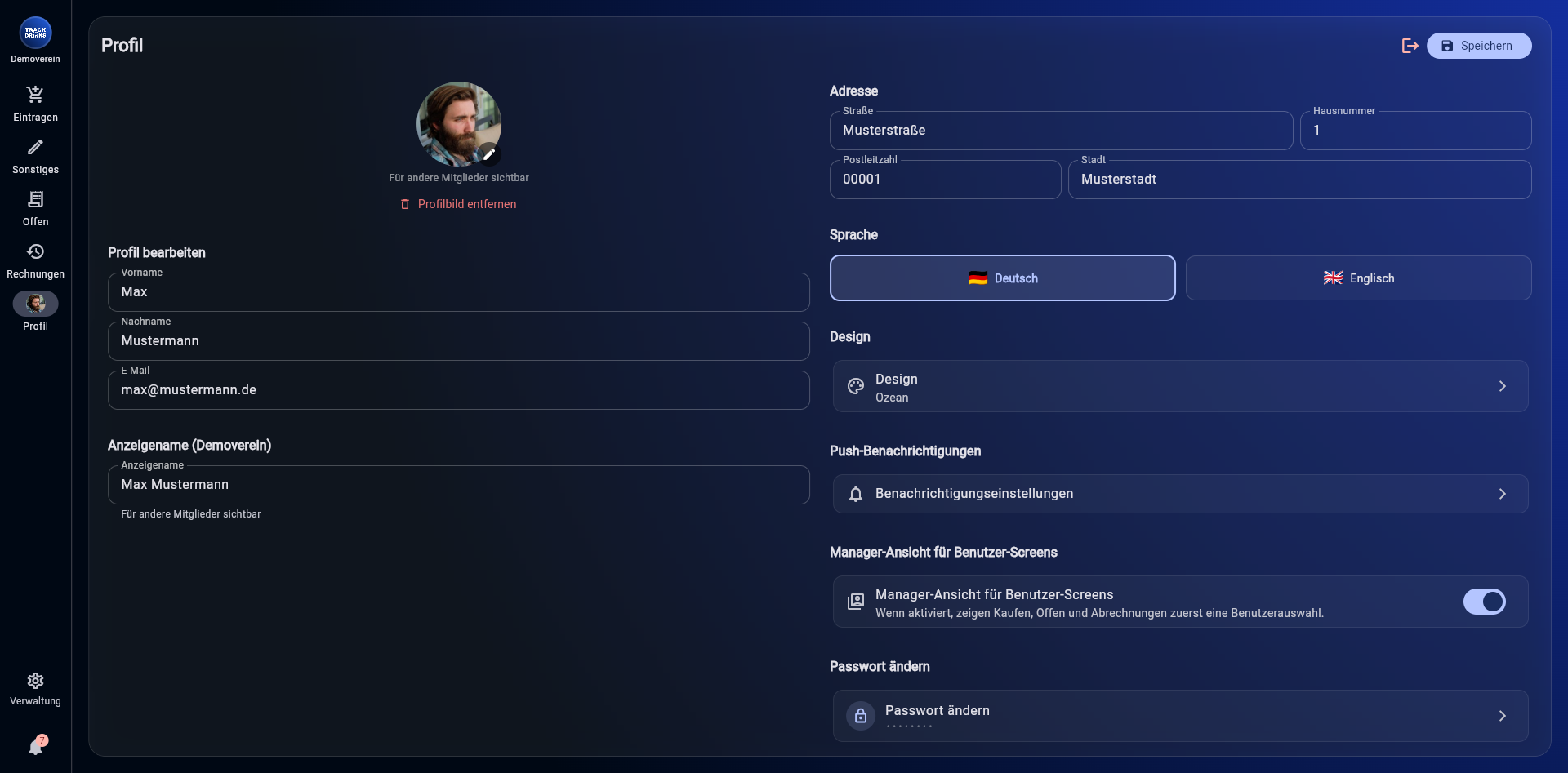Click the Demoverein club name label
Screen dimensions: 1568x773
coord(35,60)
